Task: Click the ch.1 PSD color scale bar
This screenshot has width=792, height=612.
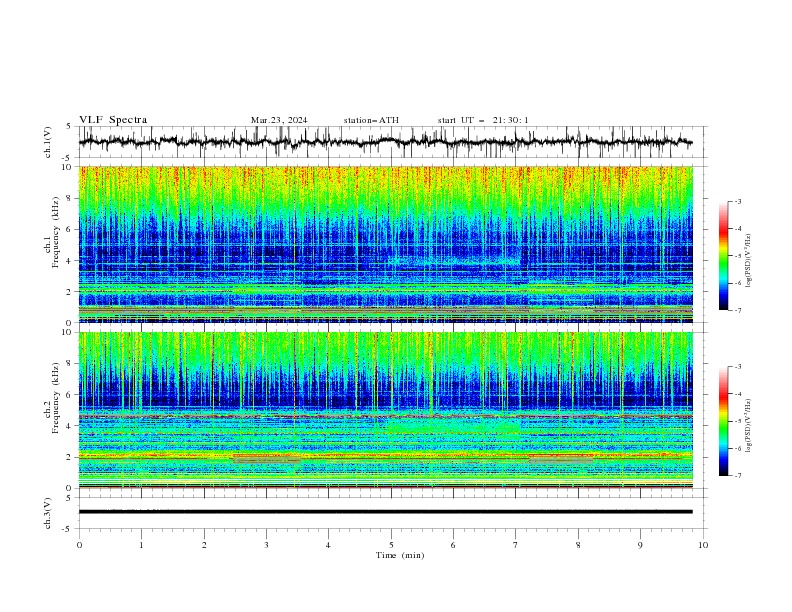Action: [x=723, y=256]
